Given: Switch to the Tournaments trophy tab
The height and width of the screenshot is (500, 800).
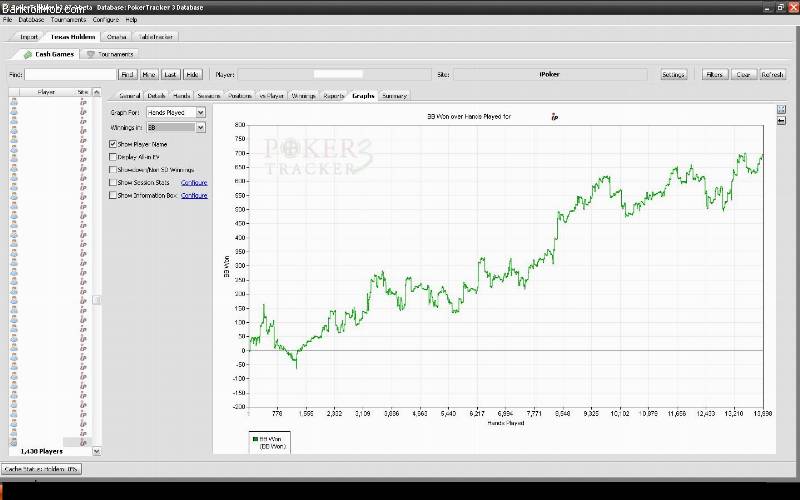Looking at the screenshot, I should (x=110, y=54).
